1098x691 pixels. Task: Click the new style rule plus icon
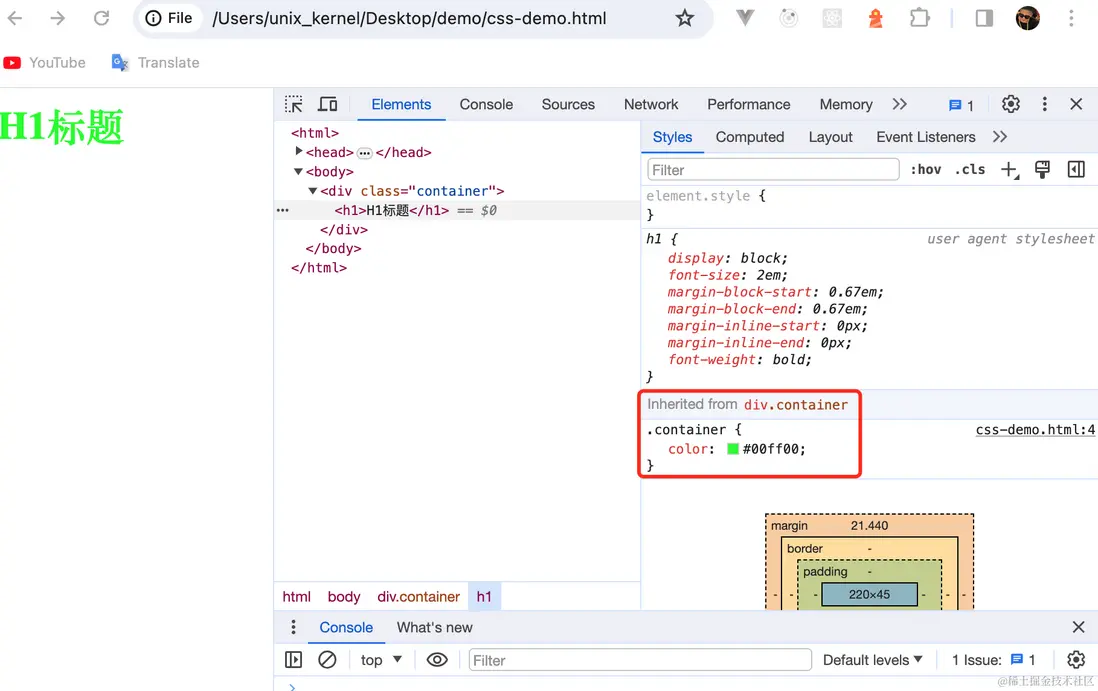tap(1009, 170)
